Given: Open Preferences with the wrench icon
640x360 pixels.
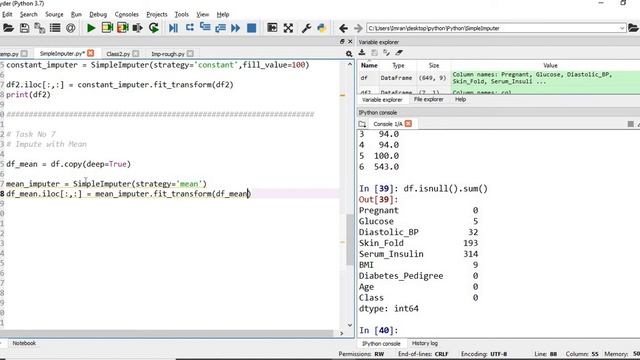Looking at the screenshot, I should coord(306,28).
